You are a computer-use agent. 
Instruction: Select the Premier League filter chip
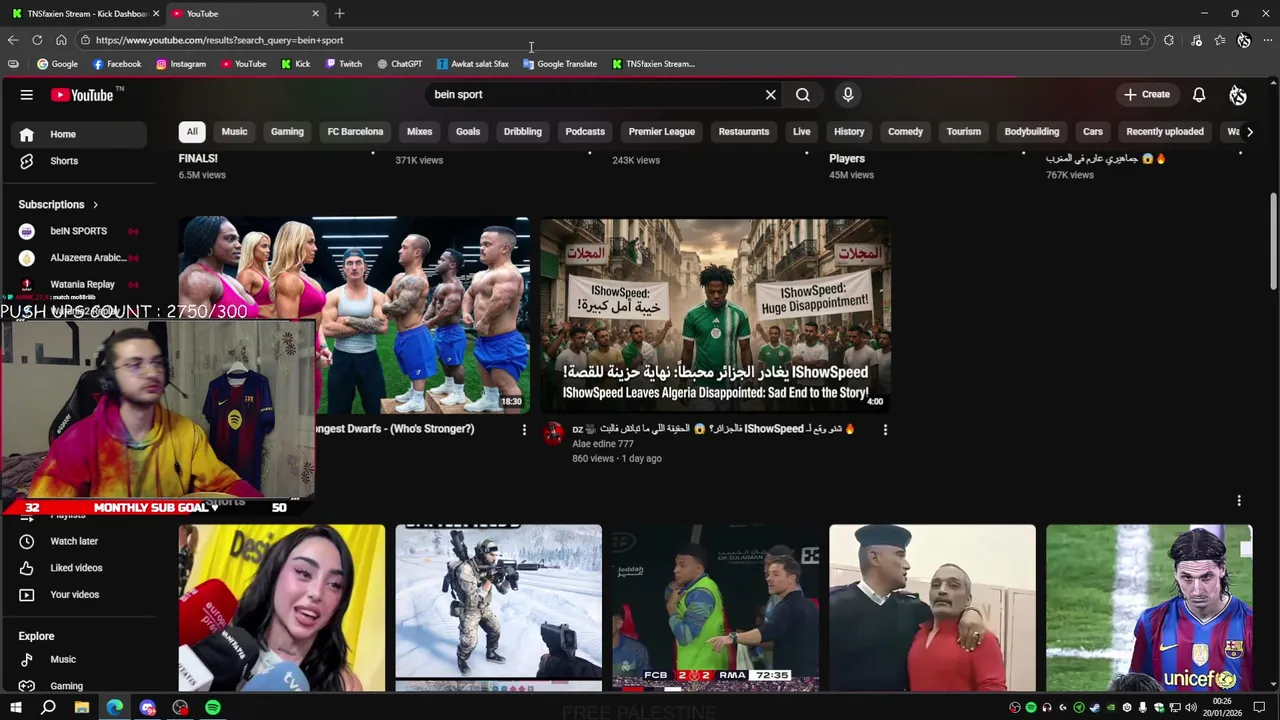pos(662,132)
